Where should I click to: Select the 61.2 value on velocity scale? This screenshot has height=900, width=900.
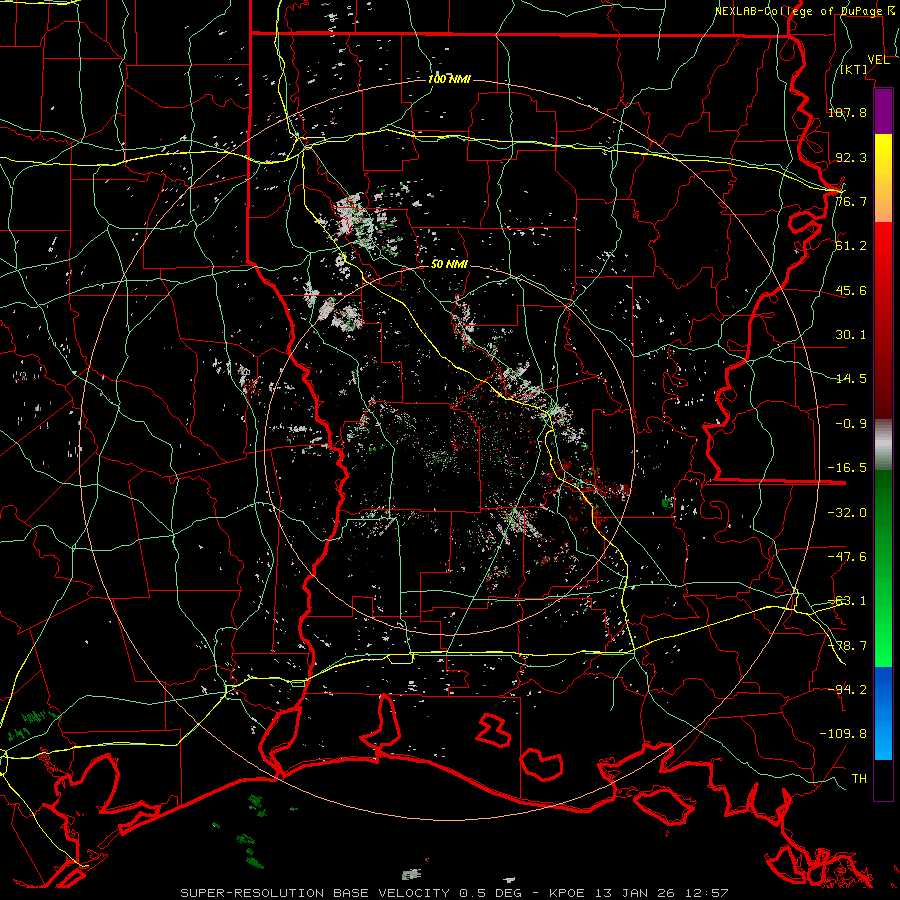(x=851, y=246)
